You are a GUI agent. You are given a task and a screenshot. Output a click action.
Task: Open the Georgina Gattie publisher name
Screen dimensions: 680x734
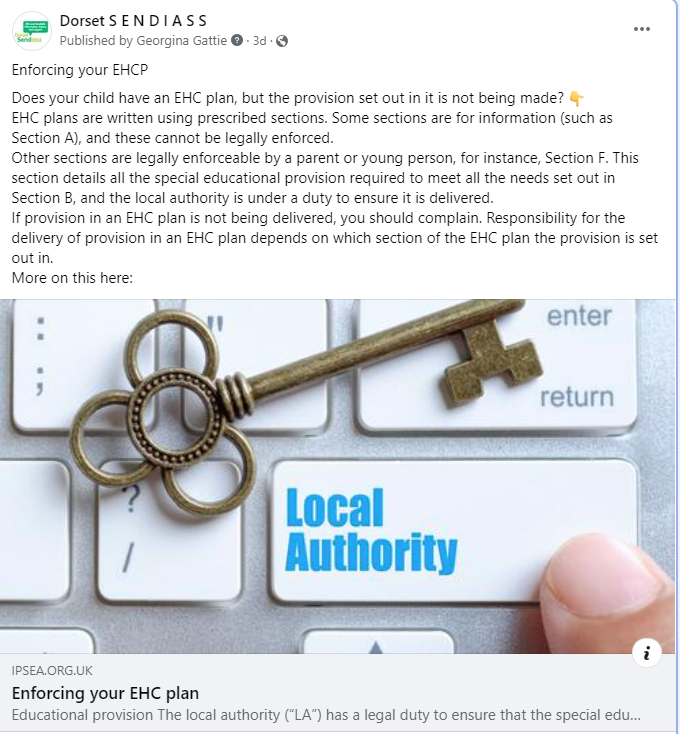point(182,41)
